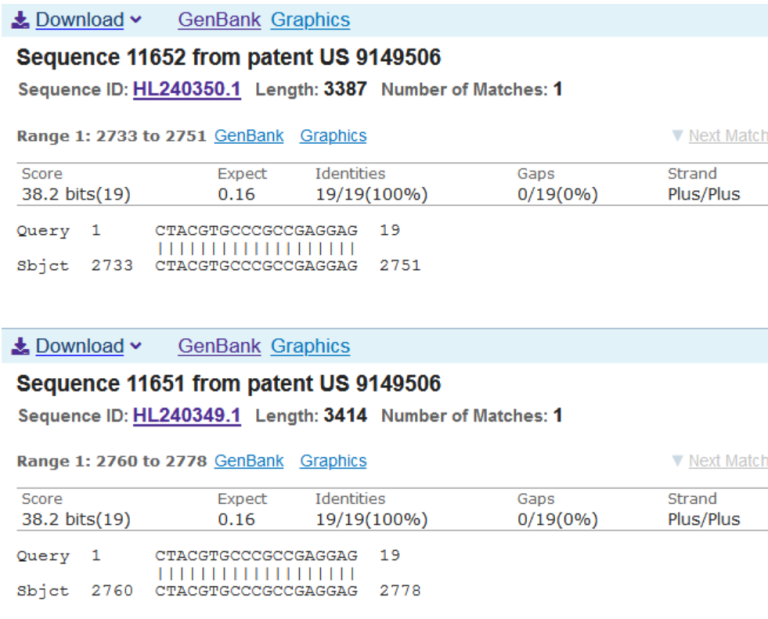Screen dimensions: 768x619
Task: Click GenBank link for Range 2760 to 2778
Action: tap(249, 461)
